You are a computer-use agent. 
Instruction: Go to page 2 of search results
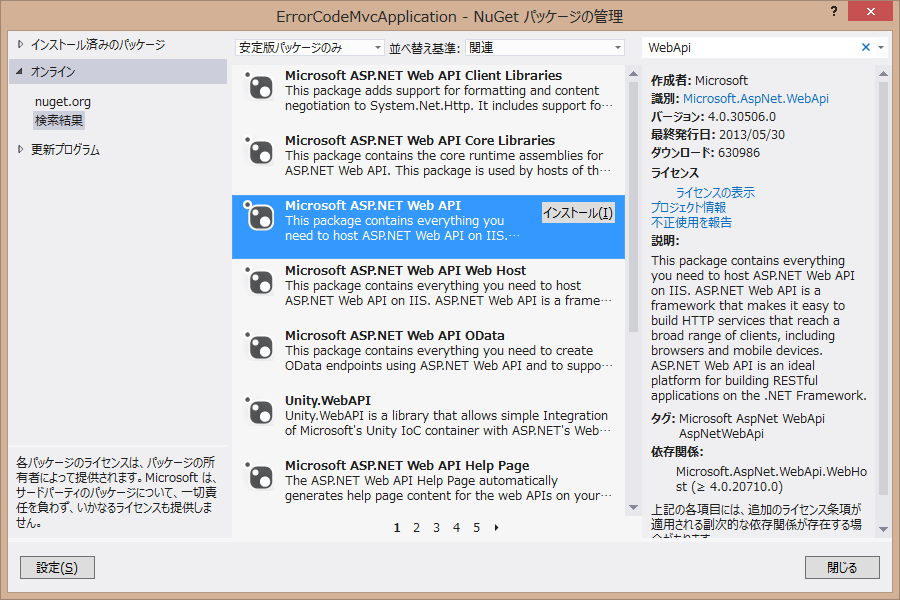tap(416, 527)
